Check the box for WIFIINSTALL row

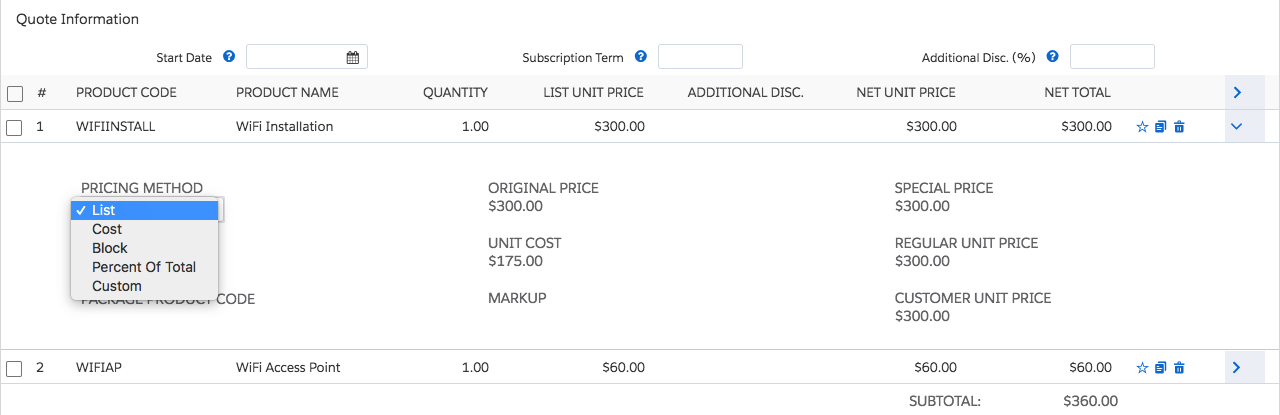[15, 128]
